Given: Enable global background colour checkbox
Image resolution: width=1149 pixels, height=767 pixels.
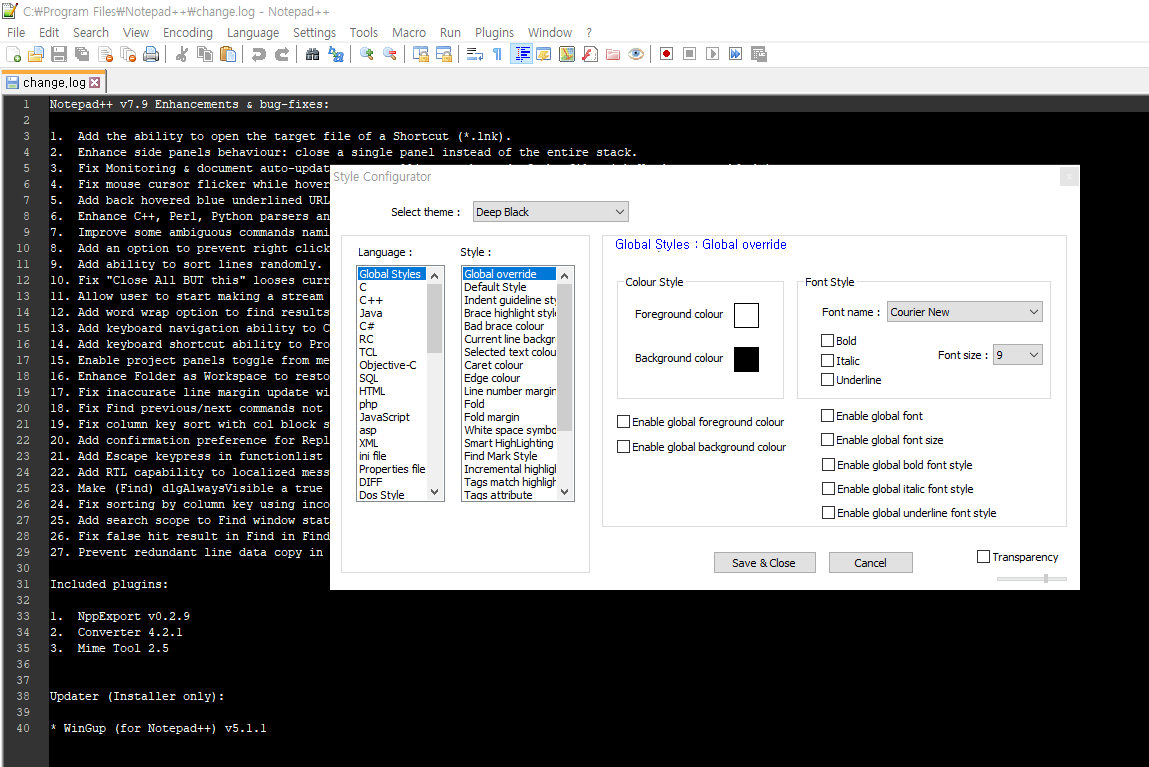Looking at the screenshot, I should click(x=624, y=447).
